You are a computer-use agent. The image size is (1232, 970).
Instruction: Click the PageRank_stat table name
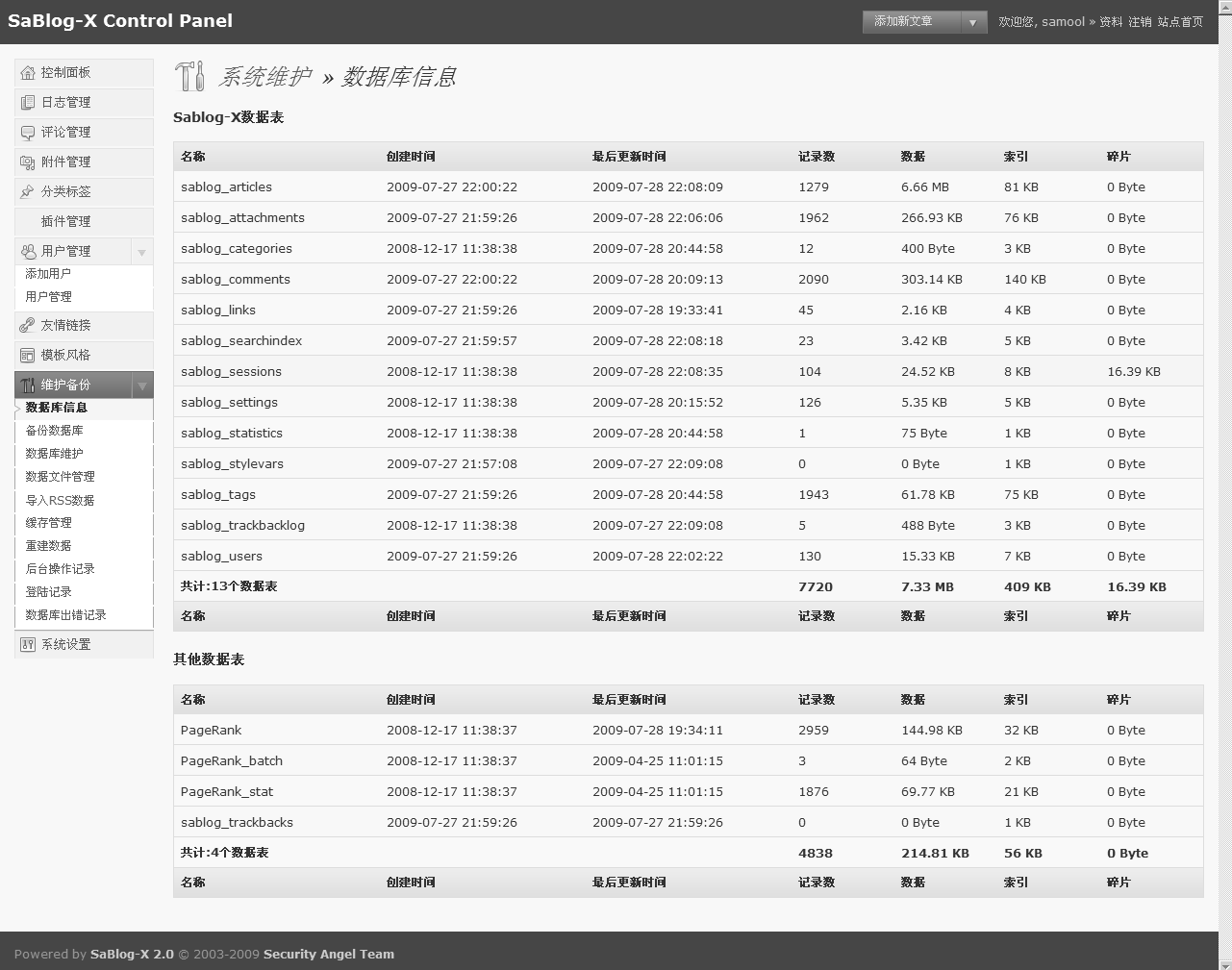[227, 792]
